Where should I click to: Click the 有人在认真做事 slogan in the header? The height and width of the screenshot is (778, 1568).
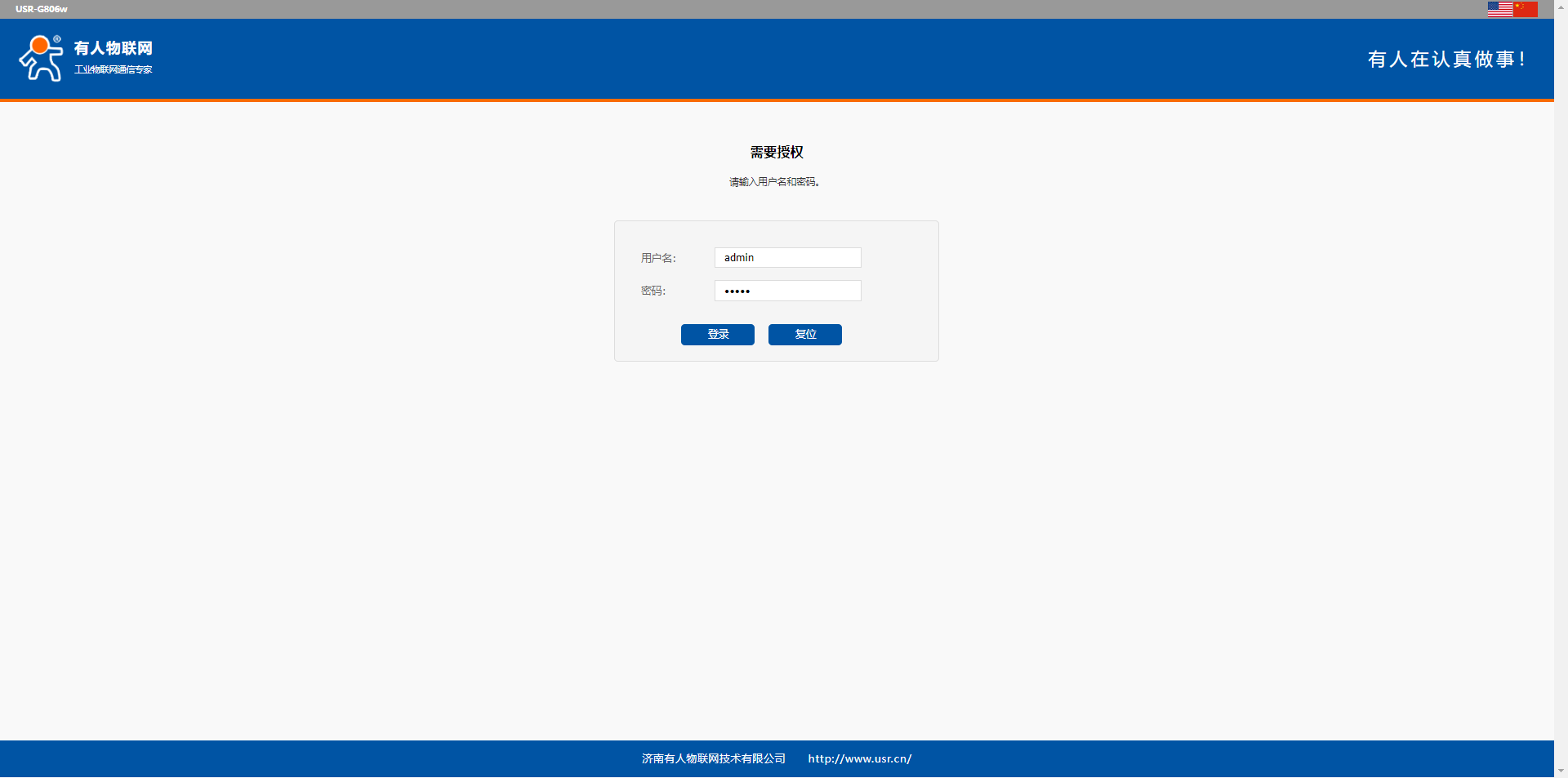(x=1445, y=60)
